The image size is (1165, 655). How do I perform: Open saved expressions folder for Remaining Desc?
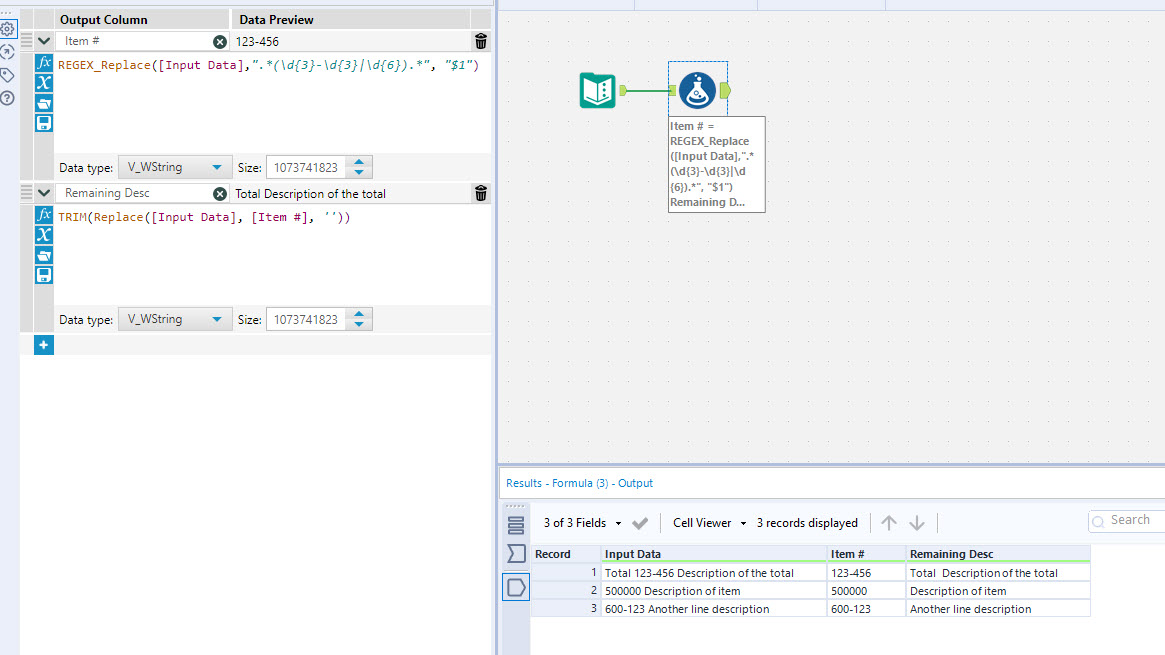(44, 255)
